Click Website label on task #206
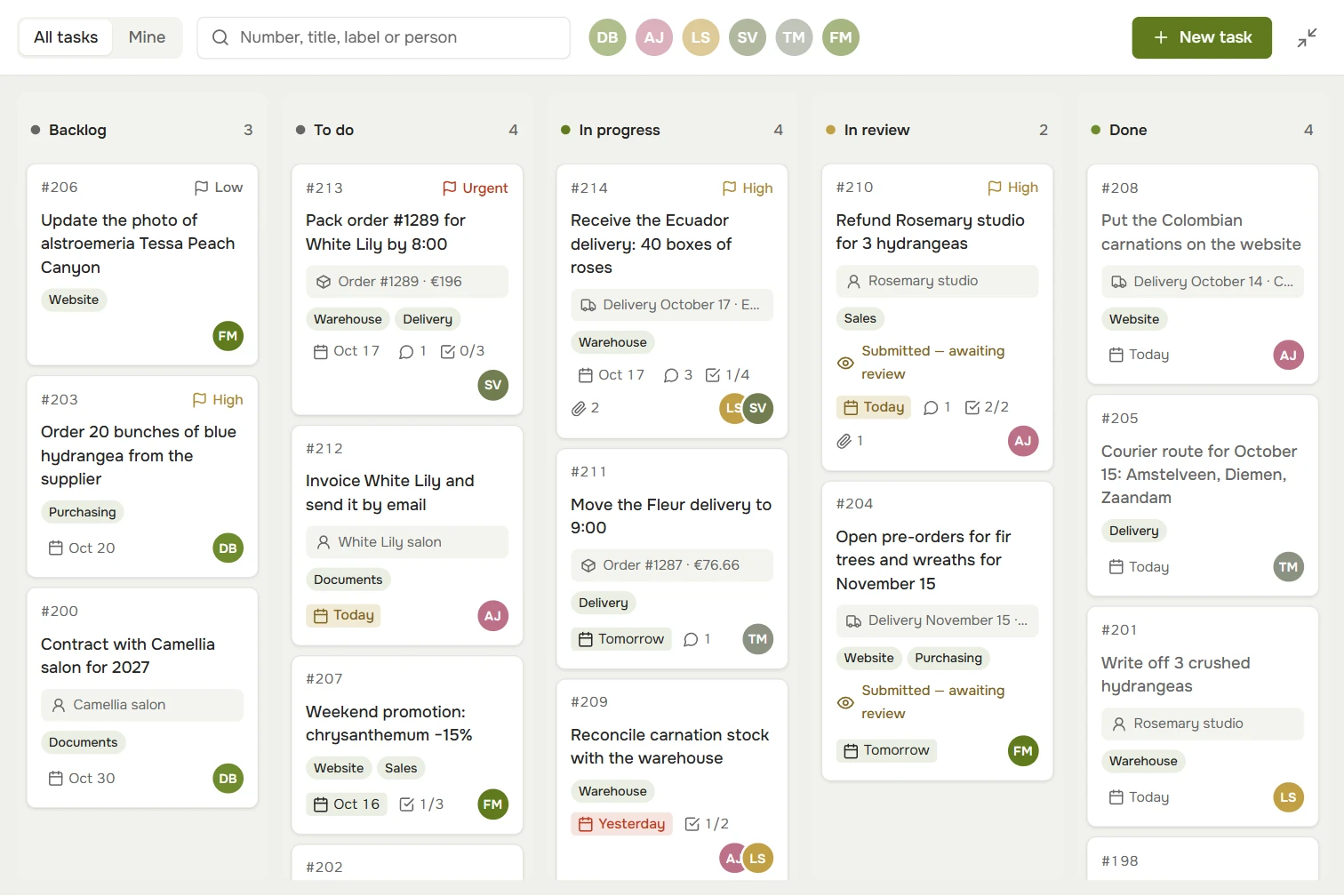The image size is (1344, 896). click(74, 300)
